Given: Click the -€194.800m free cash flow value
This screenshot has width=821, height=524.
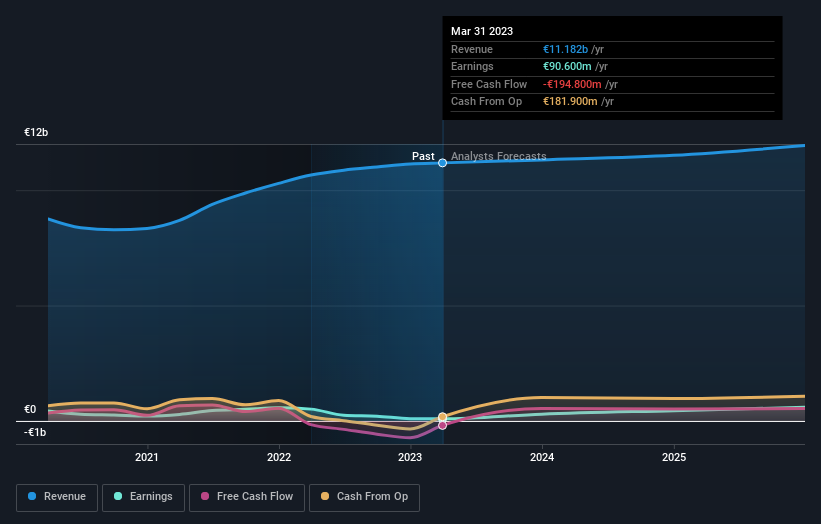Looking at the screenshot, I should click(572, 84).
